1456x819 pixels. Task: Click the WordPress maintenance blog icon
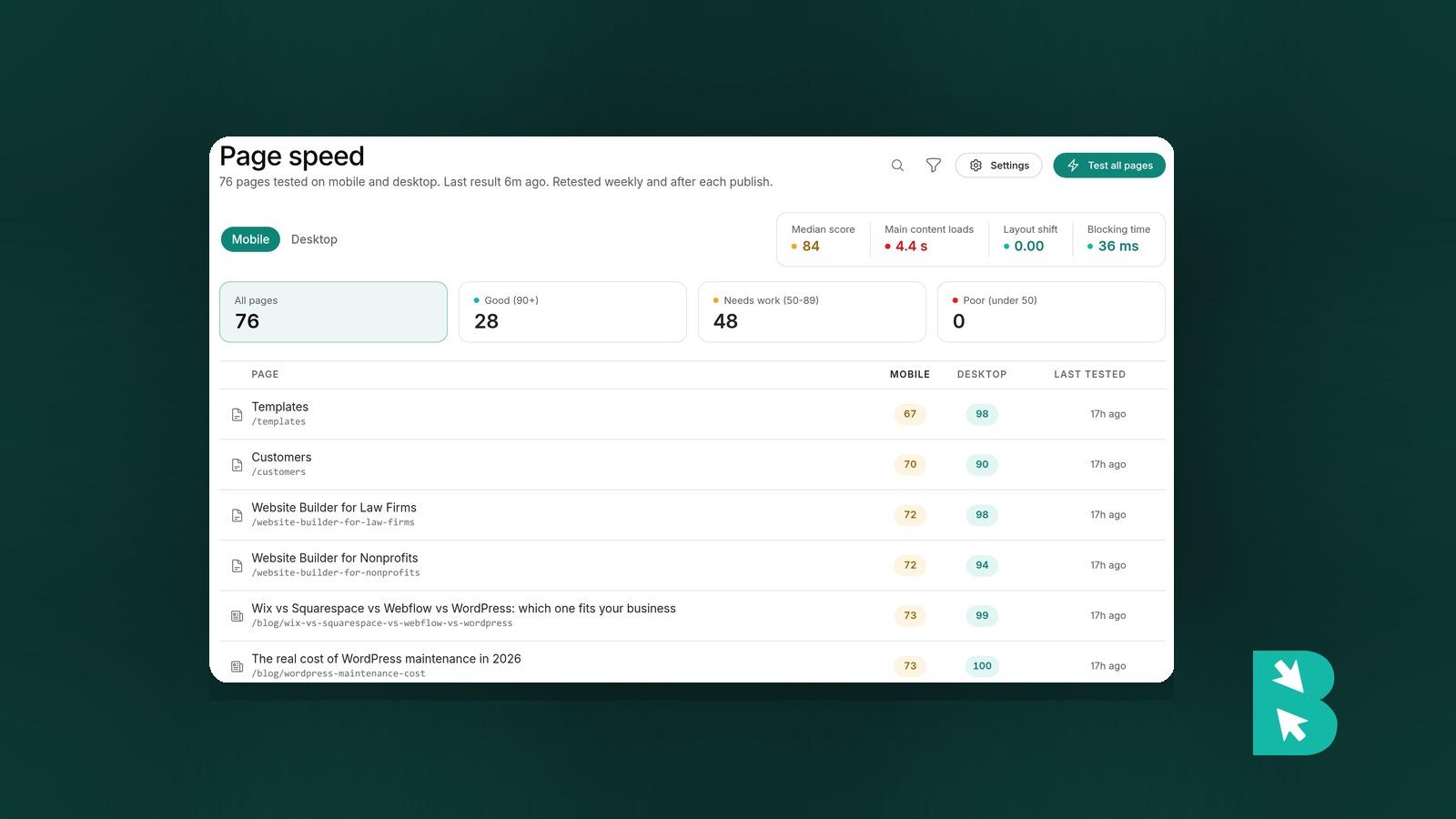pyautogui.click(x=237, y=667)
